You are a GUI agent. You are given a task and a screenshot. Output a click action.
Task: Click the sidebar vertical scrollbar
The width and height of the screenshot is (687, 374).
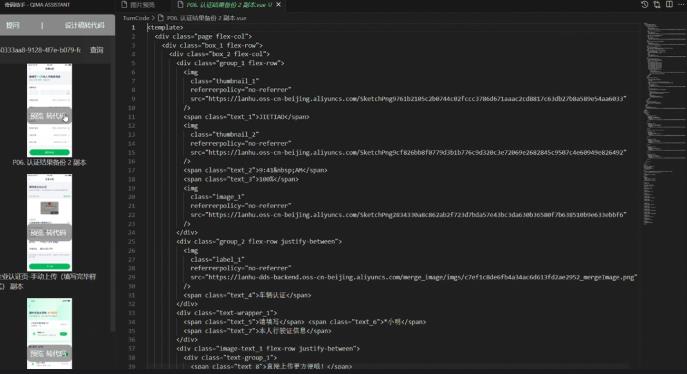(113, 197)
